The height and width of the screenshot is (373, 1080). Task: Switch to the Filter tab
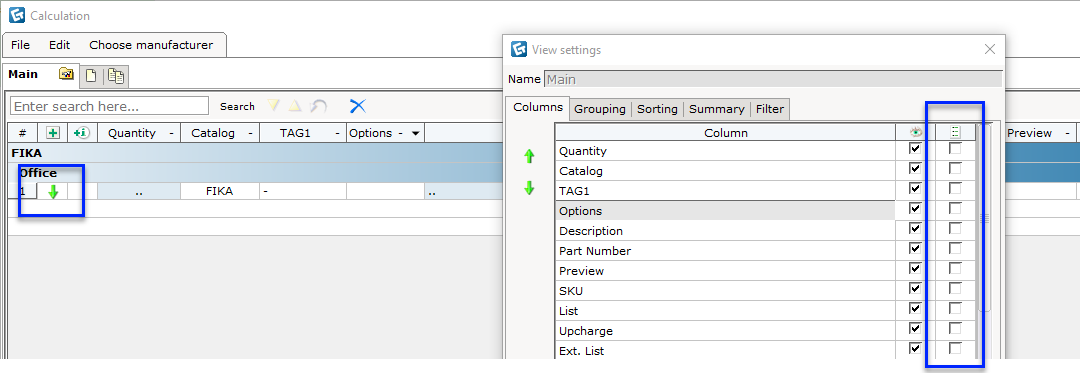(x=769, y=109)
